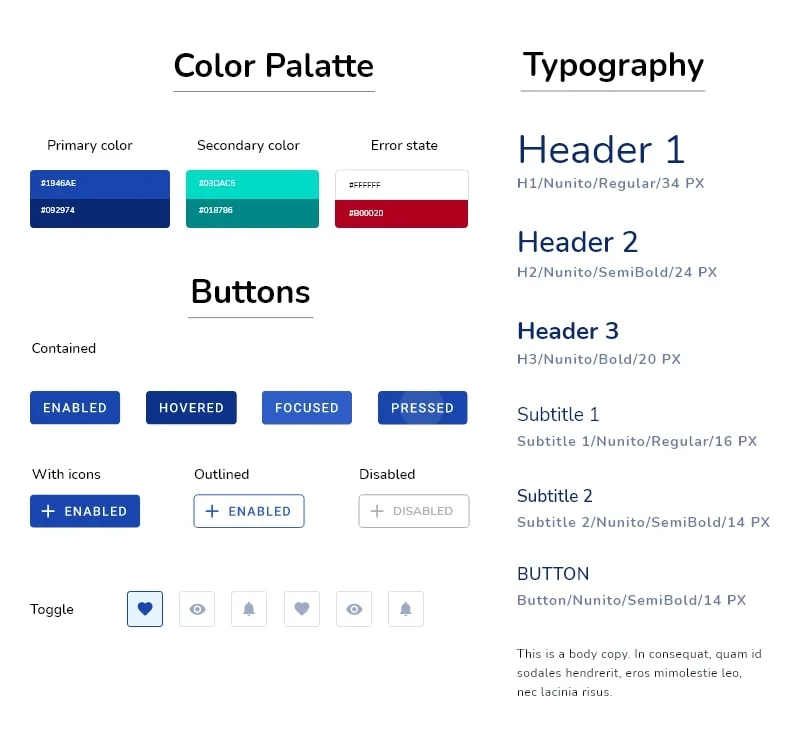Click the FOCUSED button
The image size is (800, 742).
306,408
